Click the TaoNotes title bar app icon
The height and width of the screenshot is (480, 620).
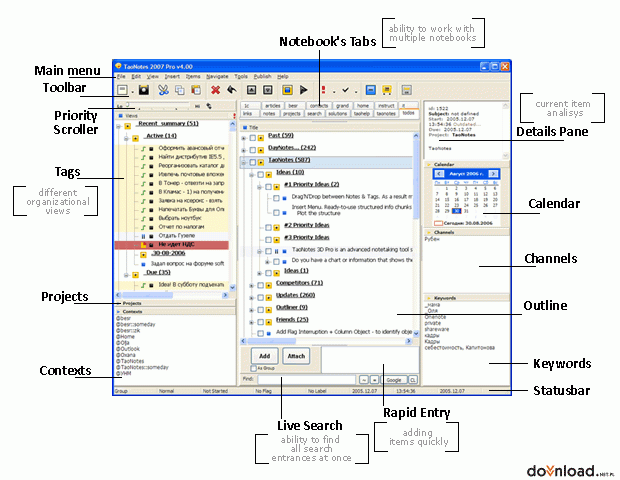[118, 66]
